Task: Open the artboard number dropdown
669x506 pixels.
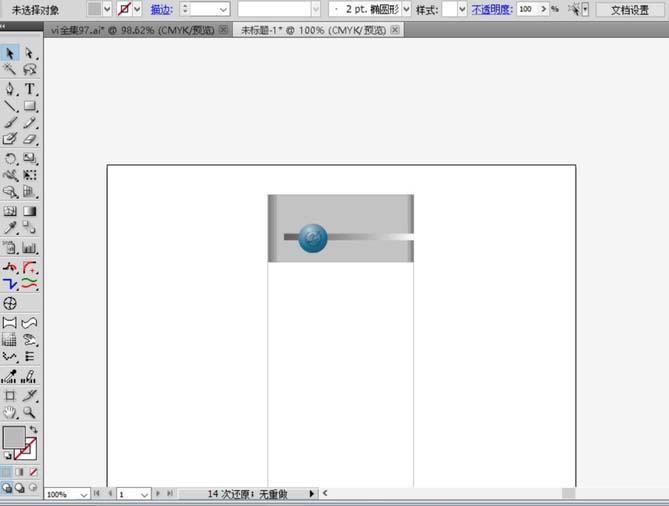Action: [145, 494]
